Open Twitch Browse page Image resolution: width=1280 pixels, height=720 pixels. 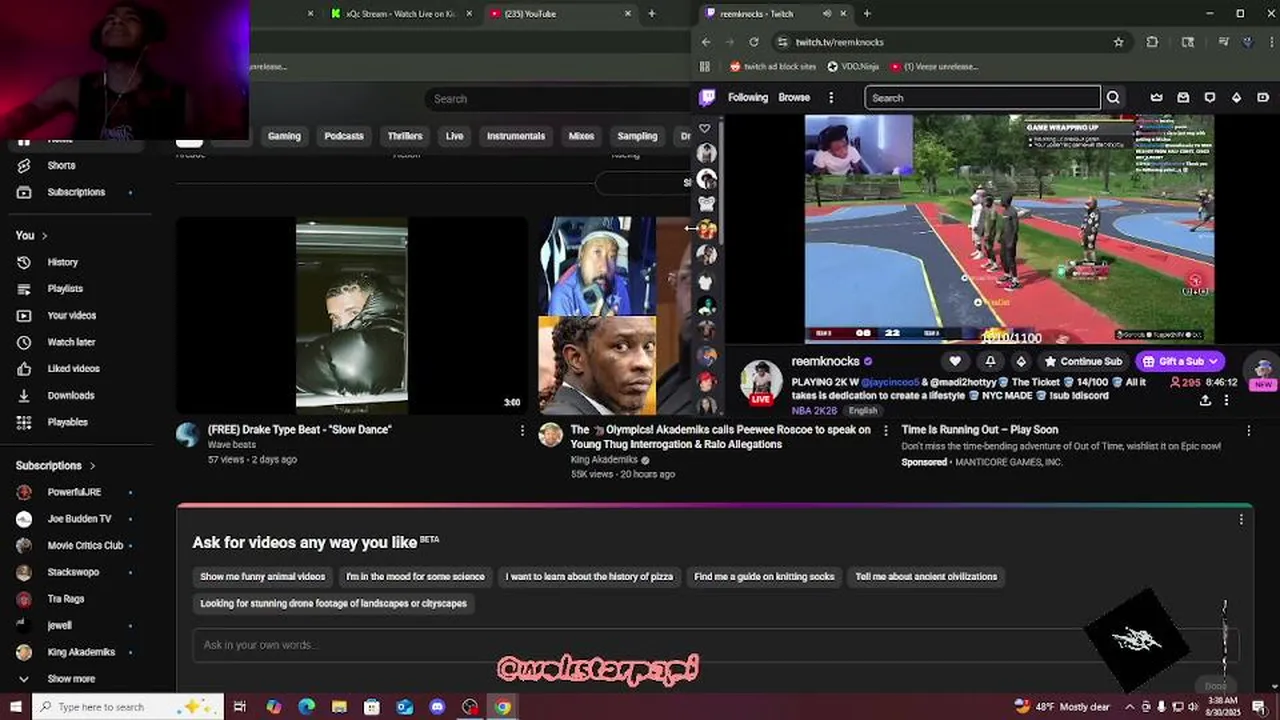(794, 98)
